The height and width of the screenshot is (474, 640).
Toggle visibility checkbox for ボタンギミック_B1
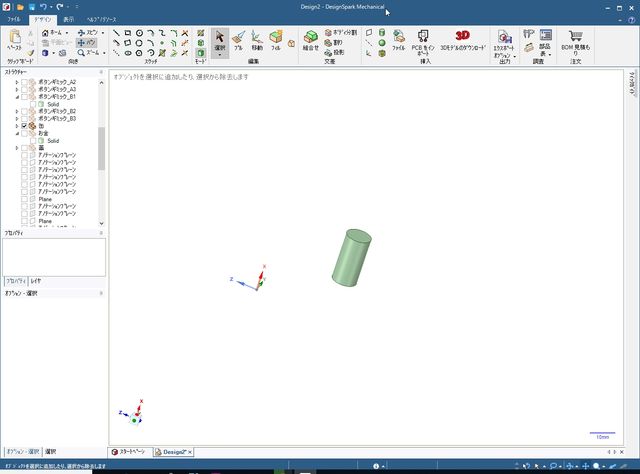click(x=24, y=97)
